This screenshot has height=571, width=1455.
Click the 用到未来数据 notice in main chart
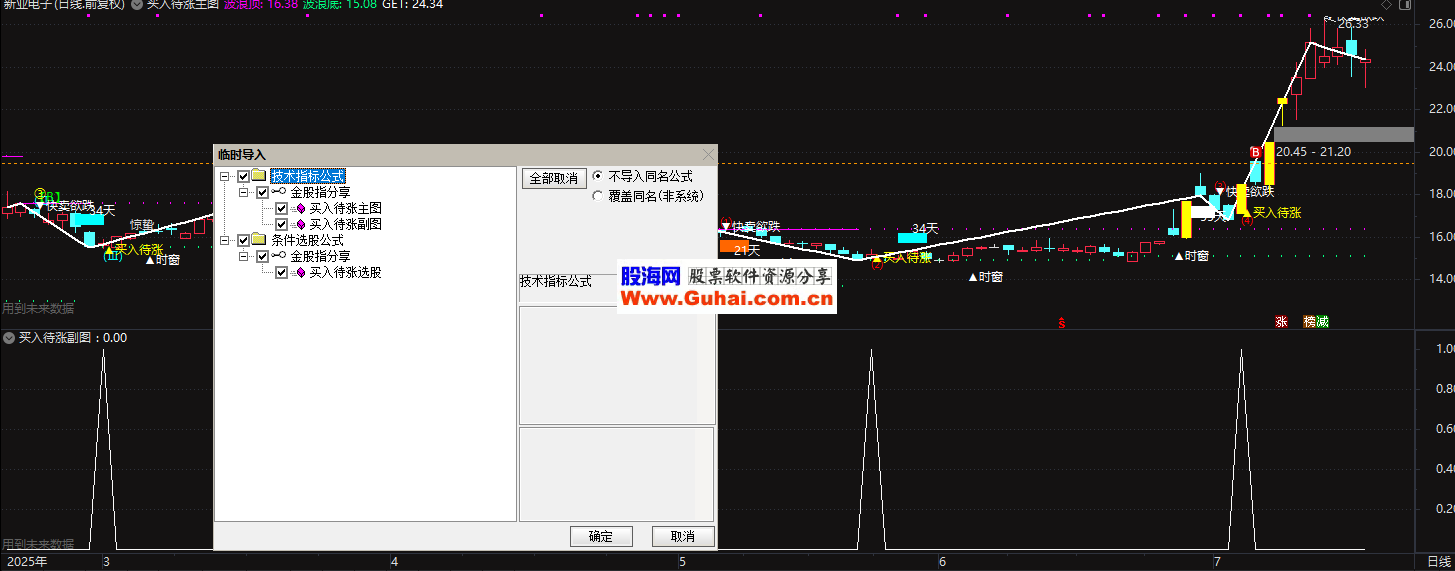(x=38, y=308)
